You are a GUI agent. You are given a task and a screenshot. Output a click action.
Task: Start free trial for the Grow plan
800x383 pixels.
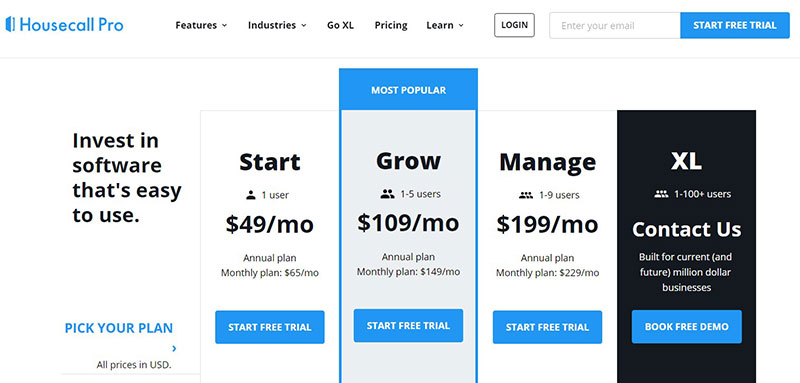tap(409, 325)
